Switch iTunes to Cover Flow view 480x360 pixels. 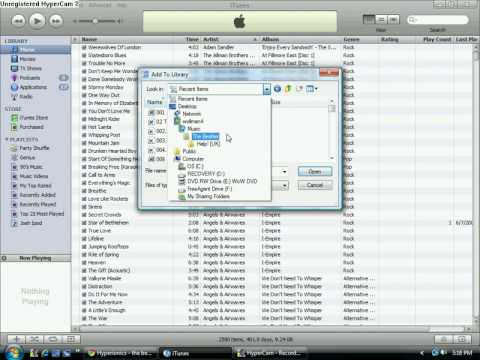[x=393, y=20]
